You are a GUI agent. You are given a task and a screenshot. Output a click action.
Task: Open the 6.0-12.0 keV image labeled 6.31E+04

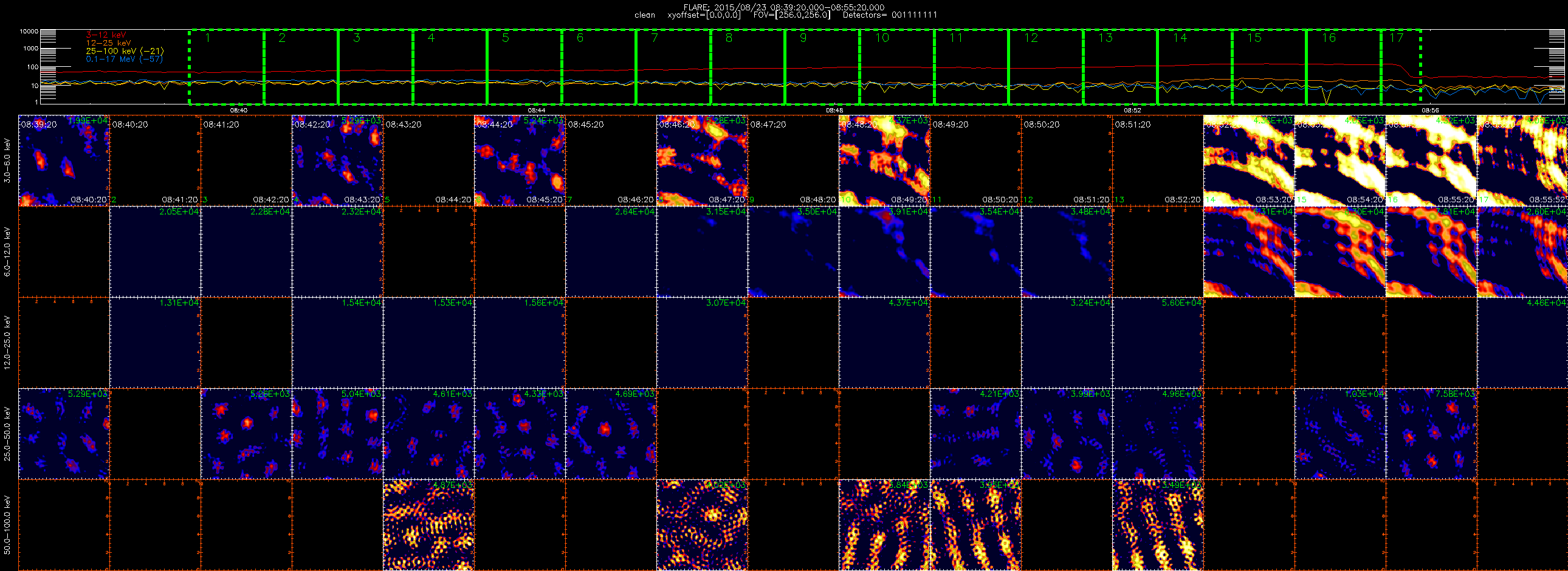tap(1249, 251)
